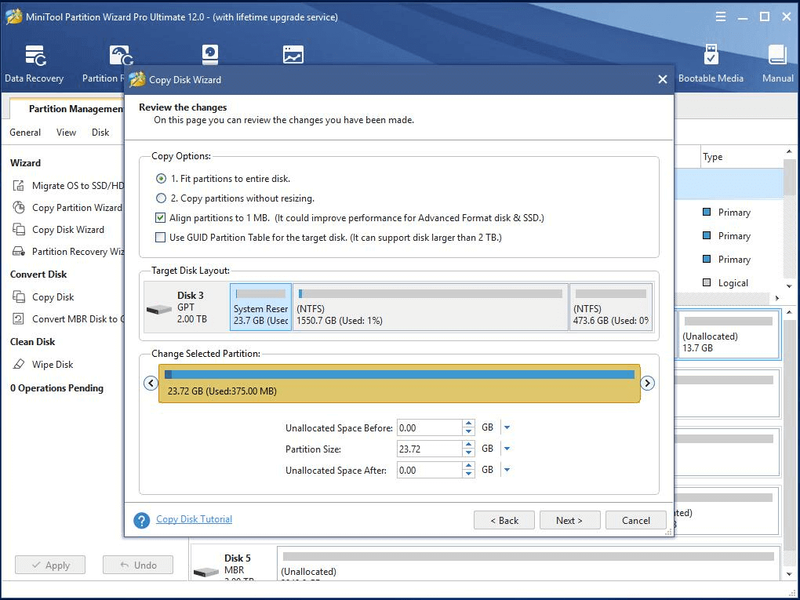Image resolution: width=800 pixels, height=600 pixels.
Task: Open the Data Recovery tool icon
Action: 35,56
